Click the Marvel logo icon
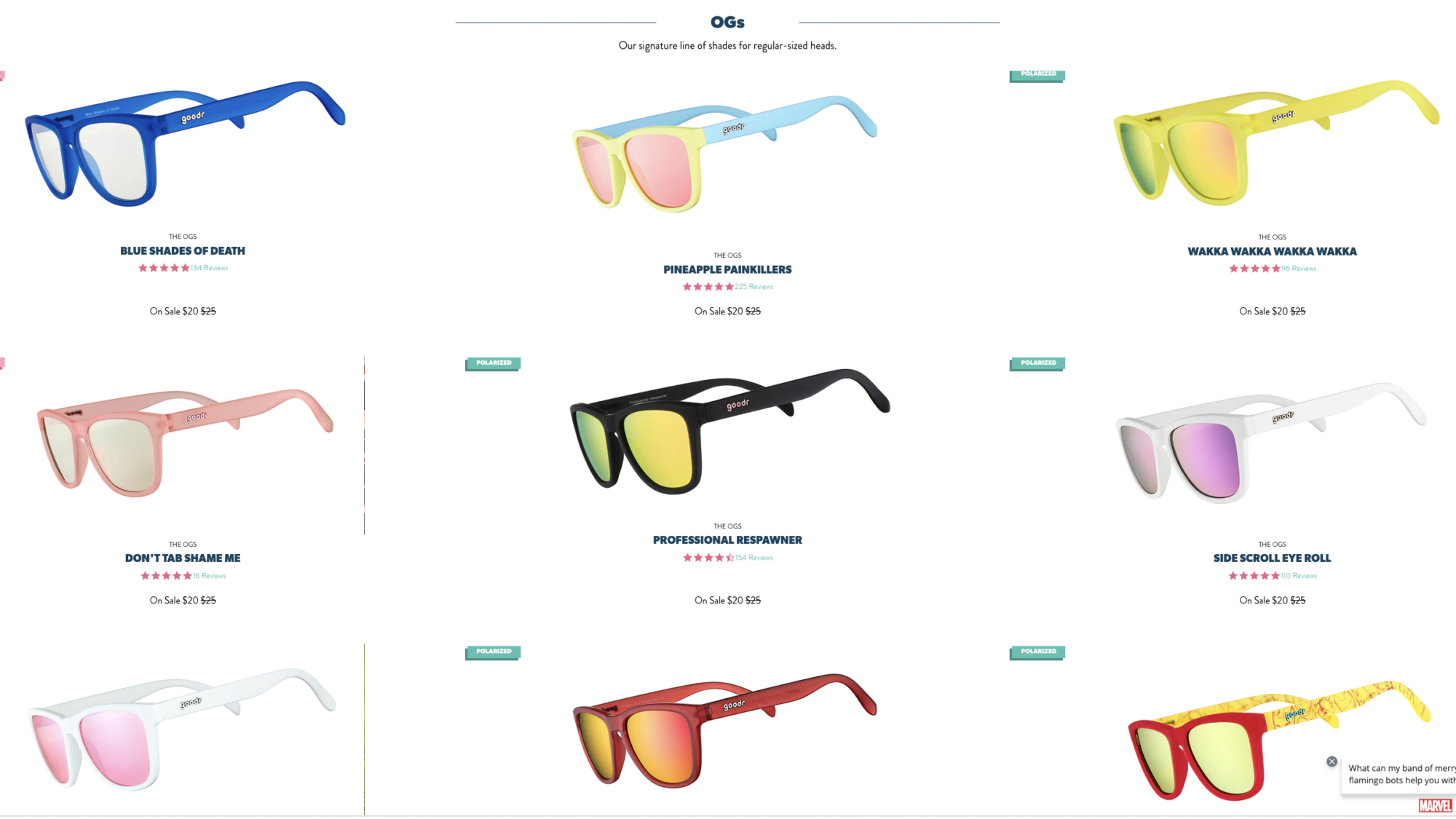The image size is (1456, 819). pos(1435,805)
